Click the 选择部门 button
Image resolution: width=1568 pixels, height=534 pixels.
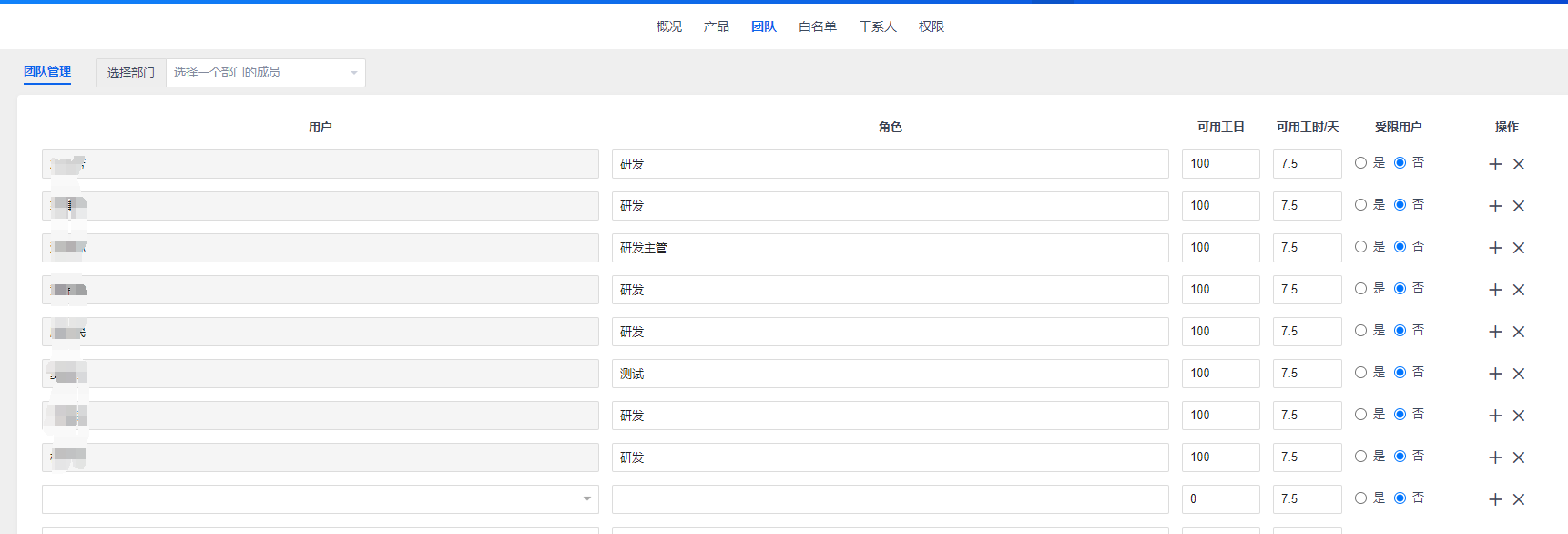pos(131,73)
